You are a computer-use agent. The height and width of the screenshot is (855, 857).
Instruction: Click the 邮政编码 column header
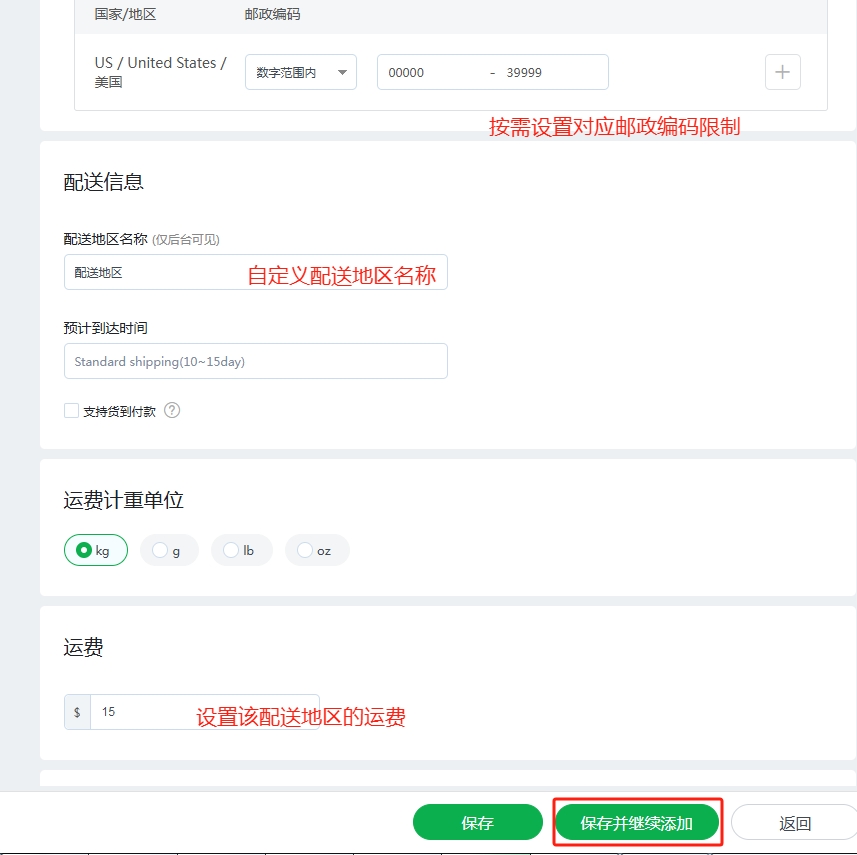coord(272,15)
